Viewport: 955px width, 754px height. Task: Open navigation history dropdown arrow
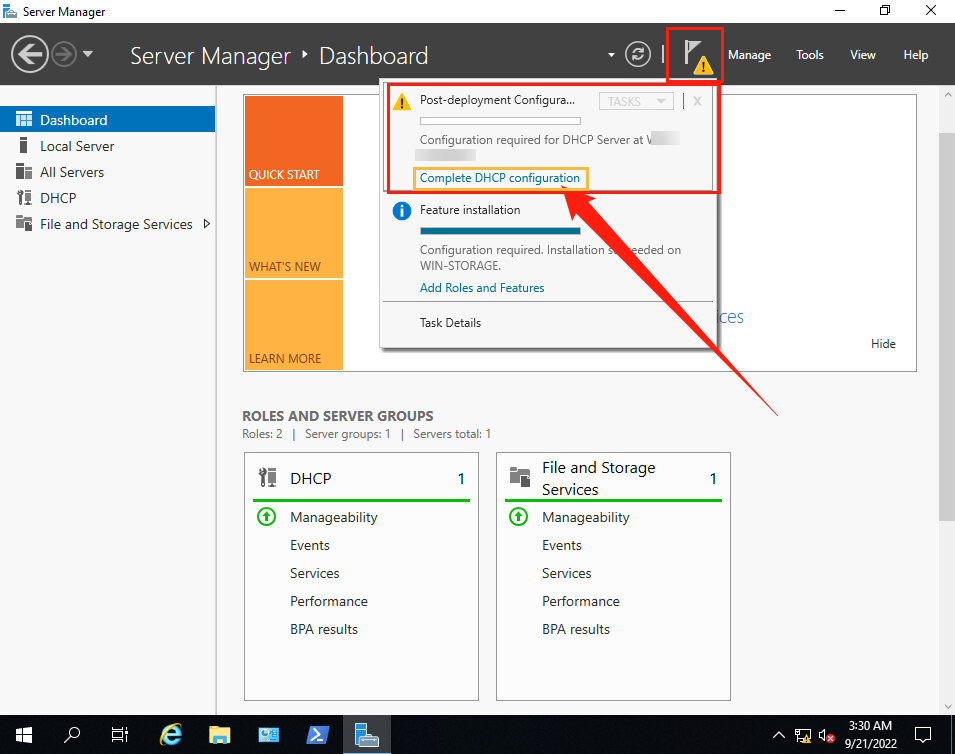pos(88,54)
